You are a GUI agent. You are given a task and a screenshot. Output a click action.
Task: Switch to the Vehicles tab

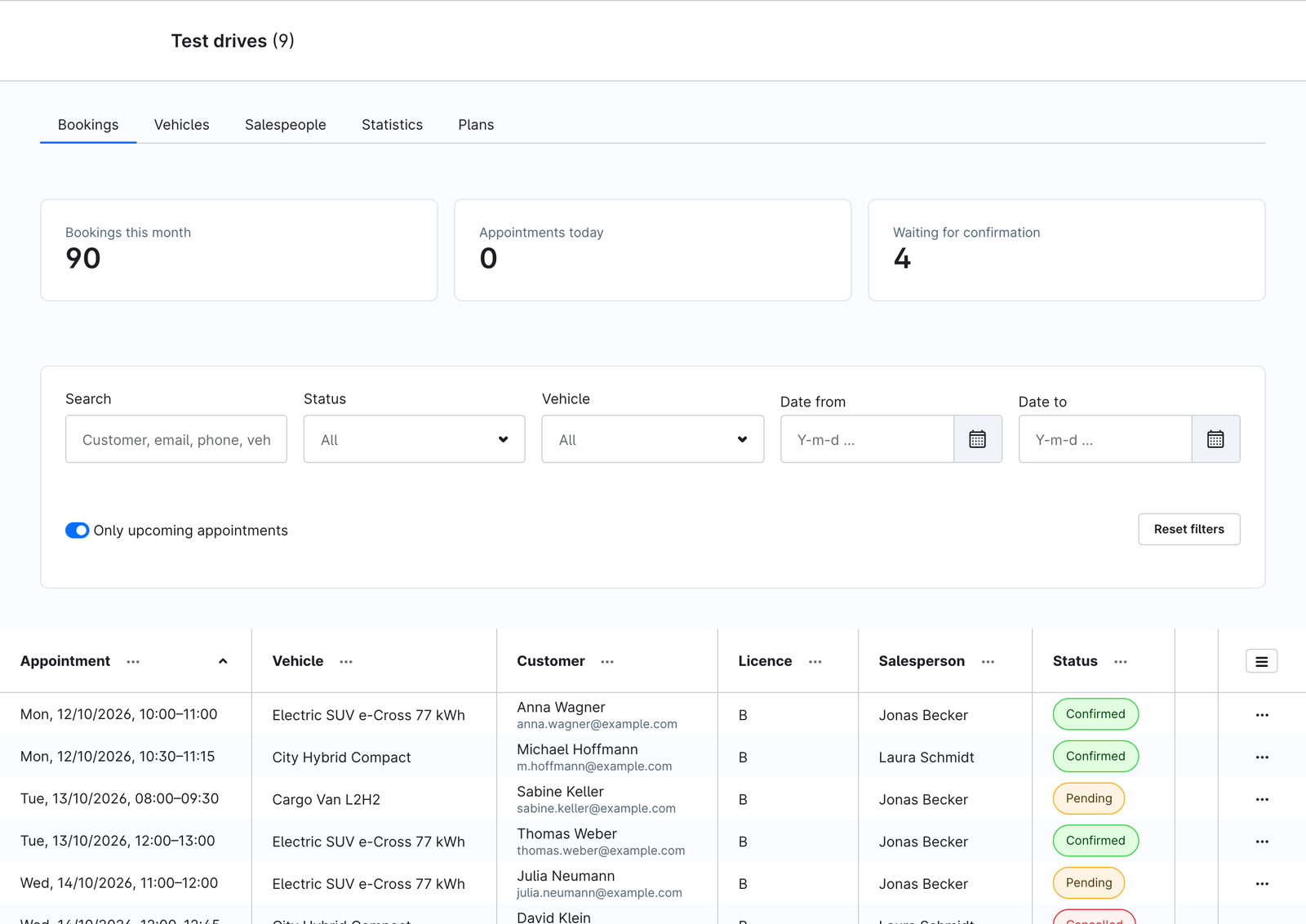tap(182, 125)
